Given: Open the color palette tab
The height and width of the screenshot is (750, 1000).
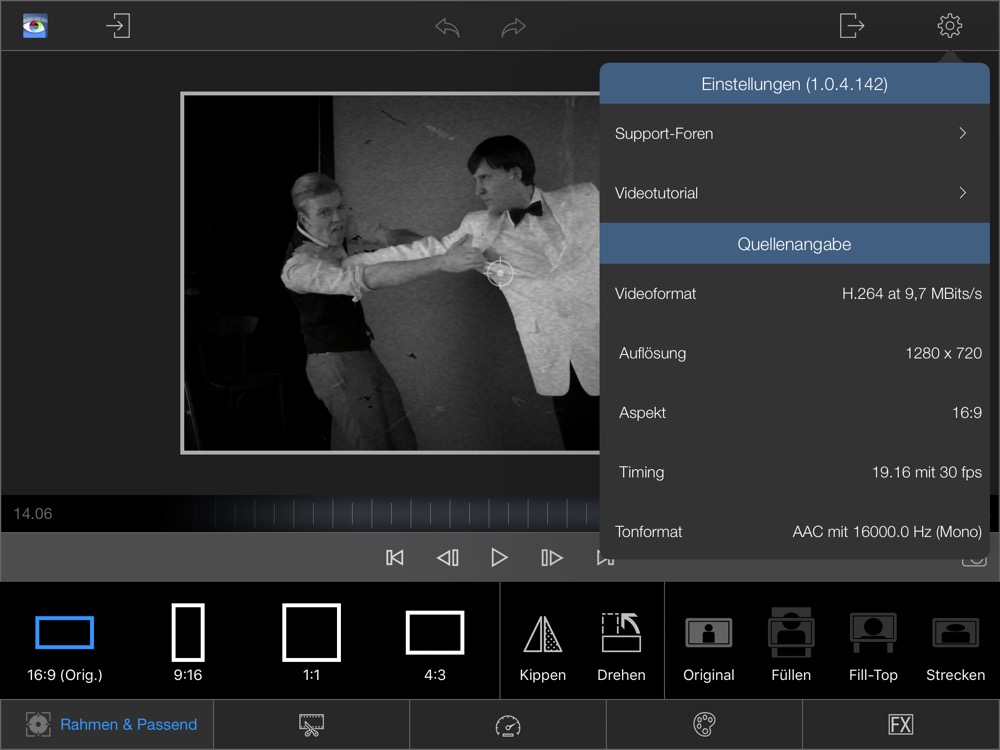Looking at the screenshot, I should [x=705, y=725].
